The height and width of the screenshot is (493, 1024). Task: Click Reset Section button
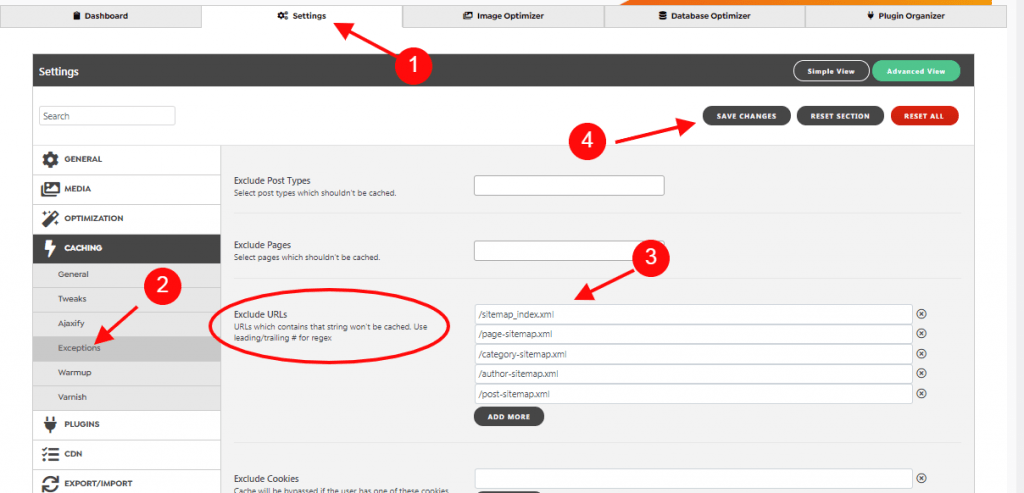840,116
